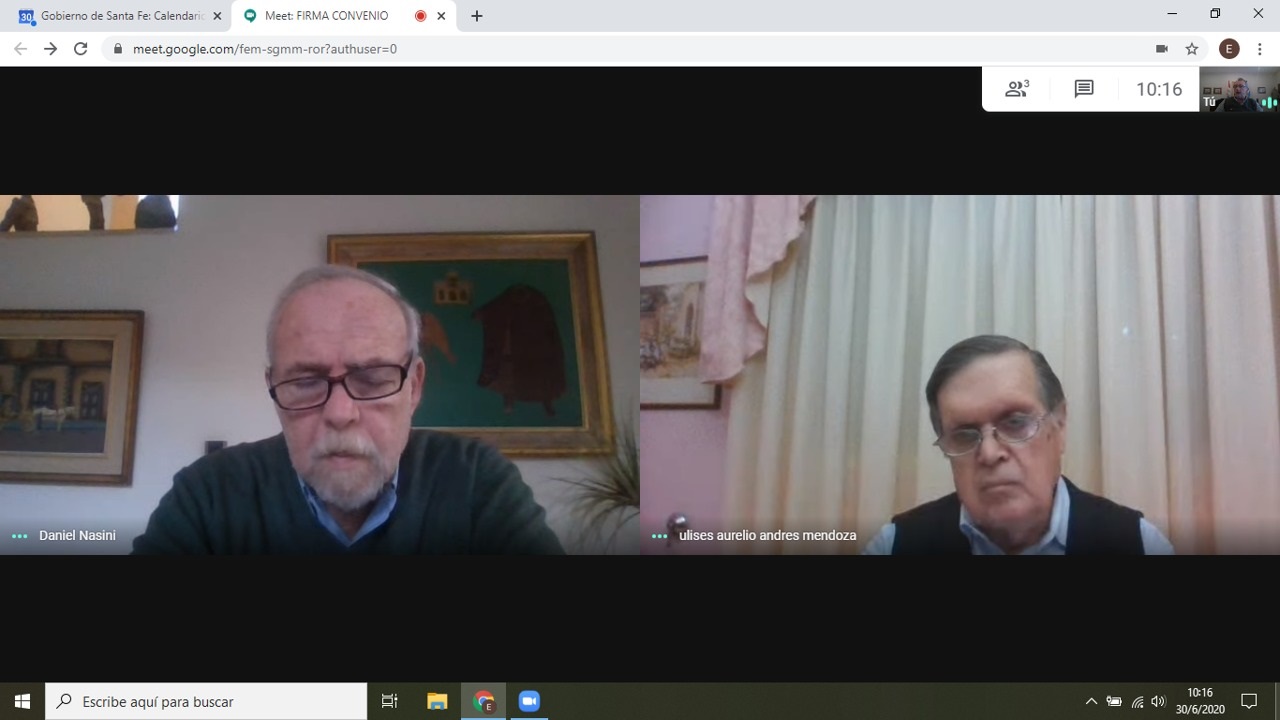
Task: Open volume control in system tray
Action: tap(1158, 701)
